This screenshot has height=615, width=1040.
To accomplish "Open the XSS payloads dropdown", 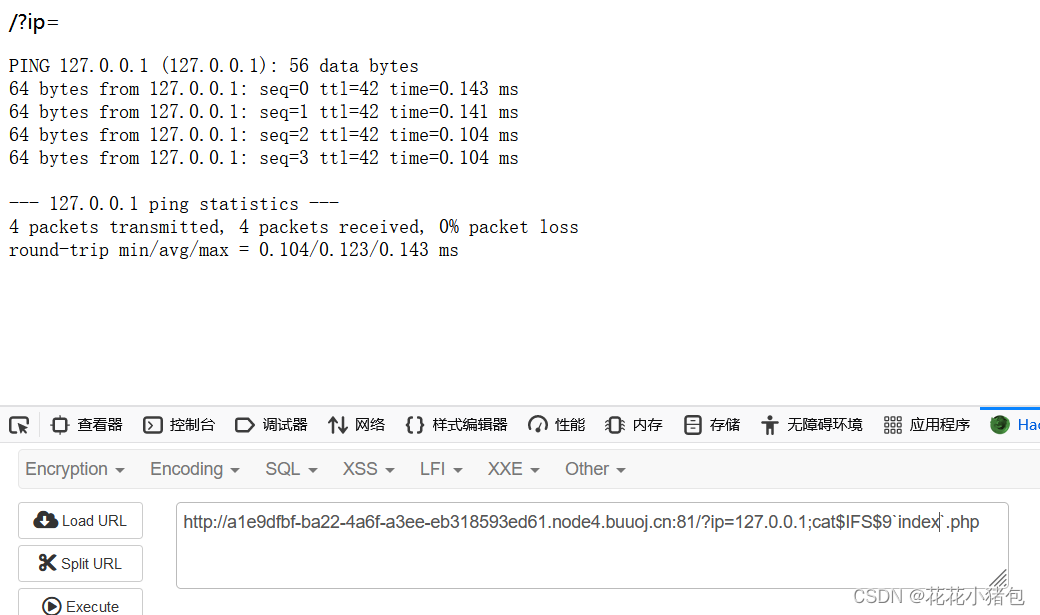I will (x=367, y=469).
